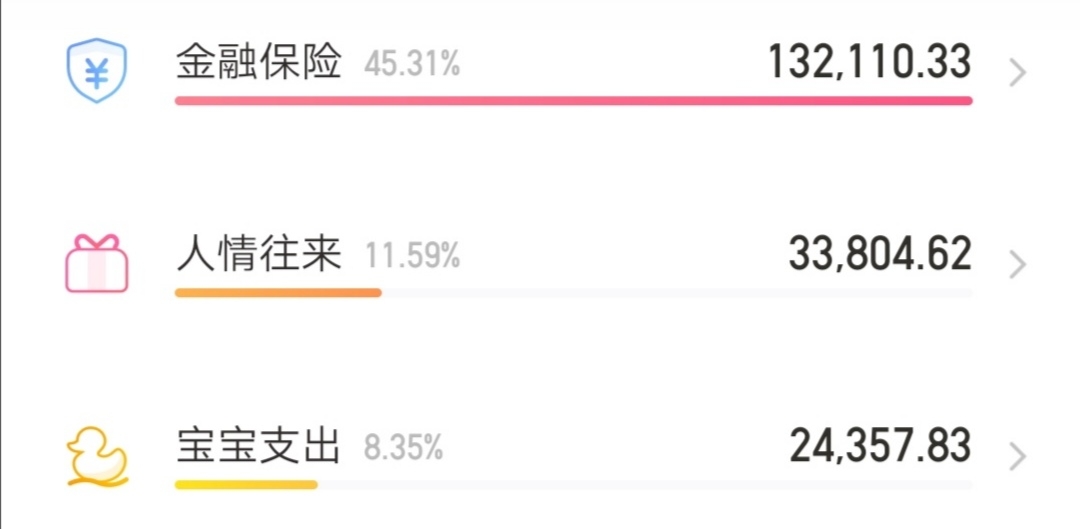Select the yellow 宝宝支出 progress bar

tap(247, 485)
